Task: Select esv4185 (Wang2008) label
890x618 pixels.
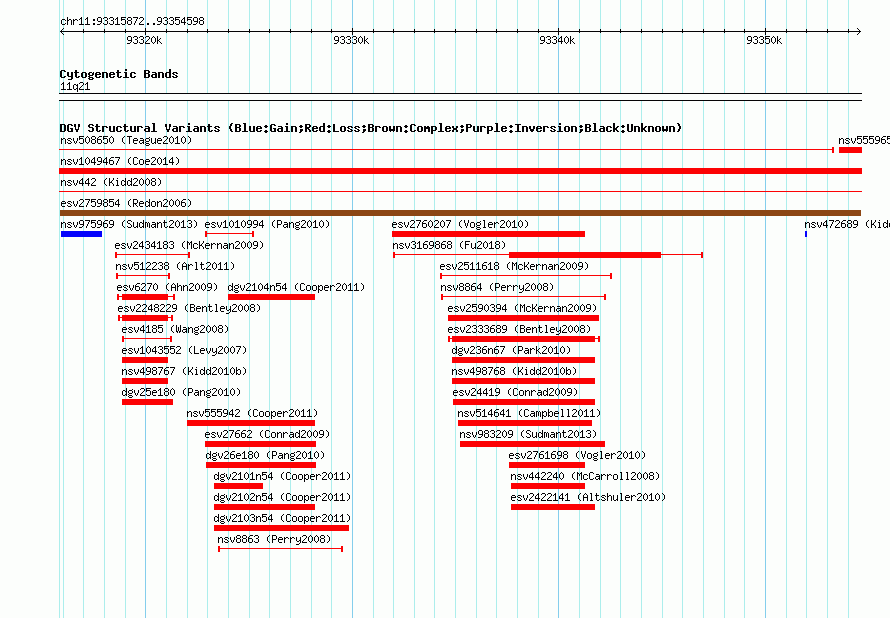Action: 175,329
